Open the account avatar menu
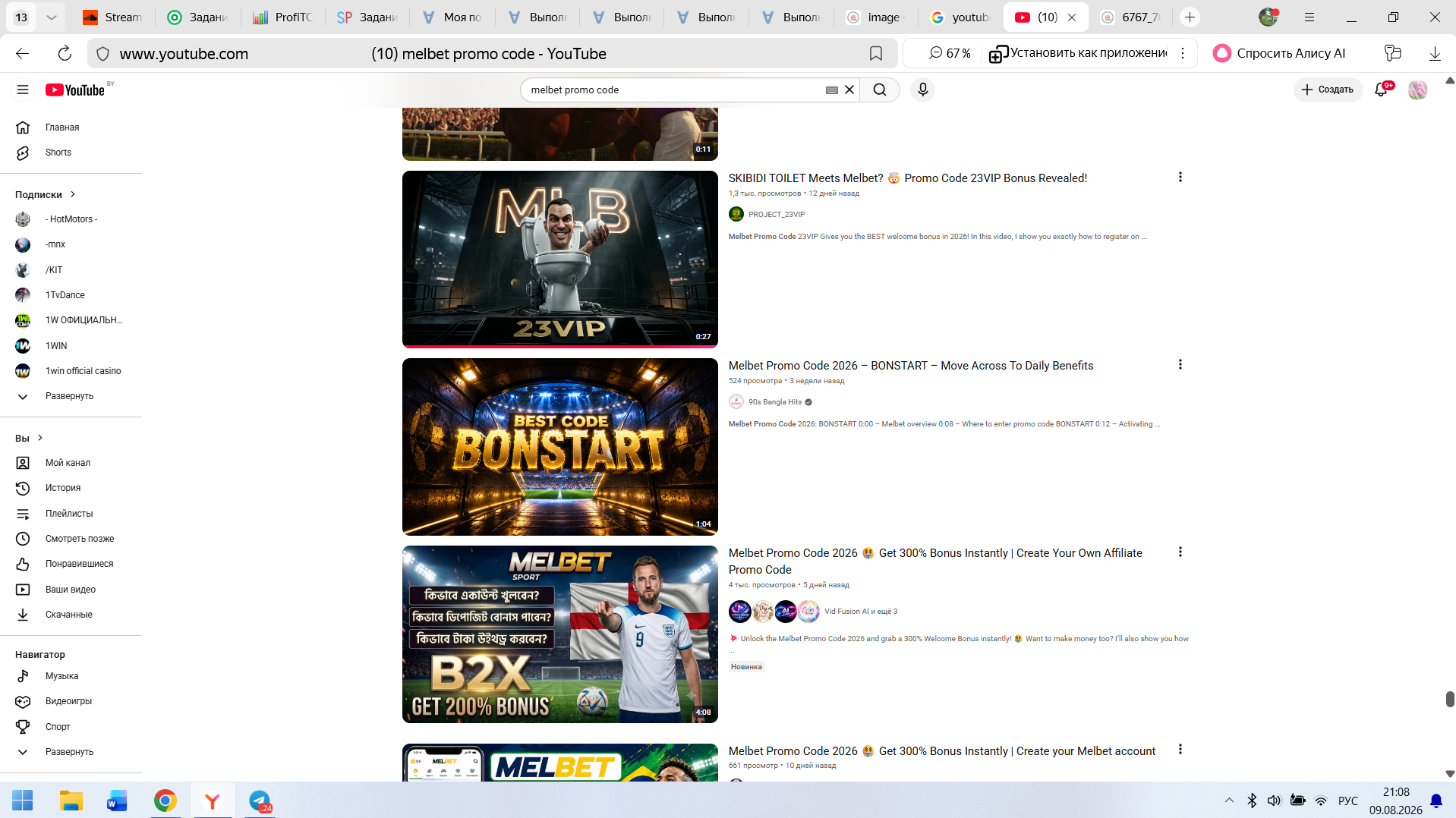 (x=1417, y=90)
